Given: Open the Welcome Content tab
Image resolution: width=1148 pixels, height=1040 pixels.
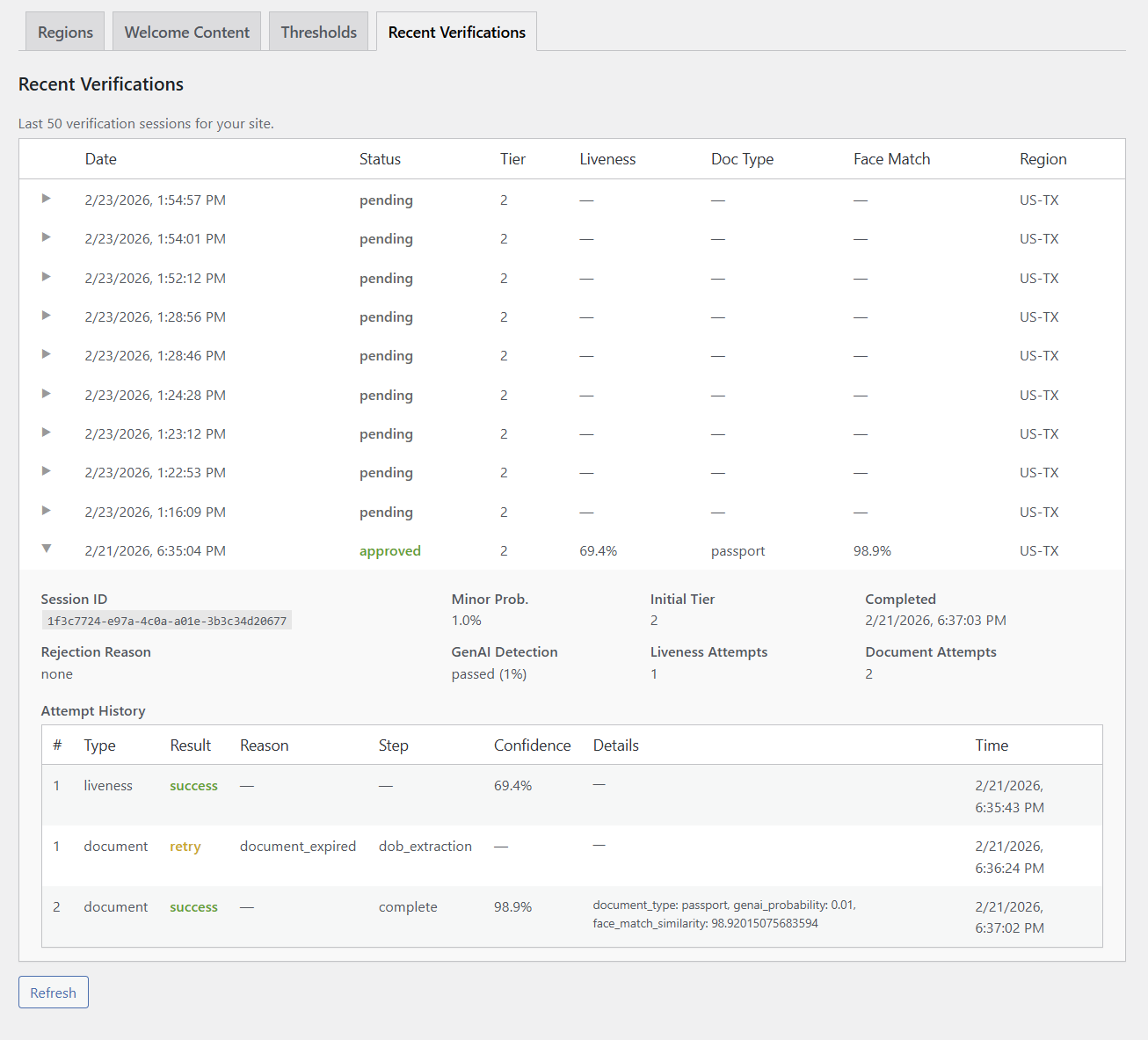Looking at the screenshot, I should click(186, 31).
